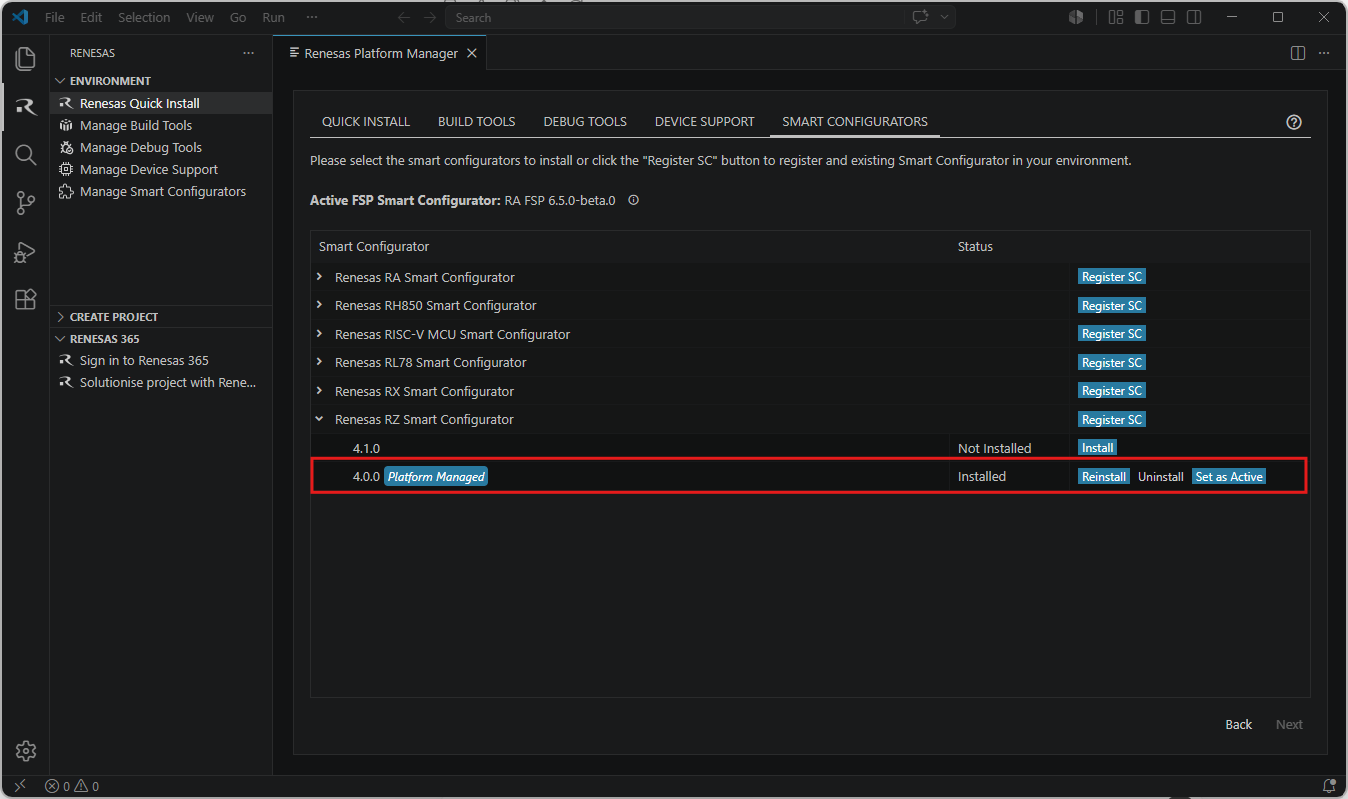Click the VS Code logo icon

coord(20,17)
